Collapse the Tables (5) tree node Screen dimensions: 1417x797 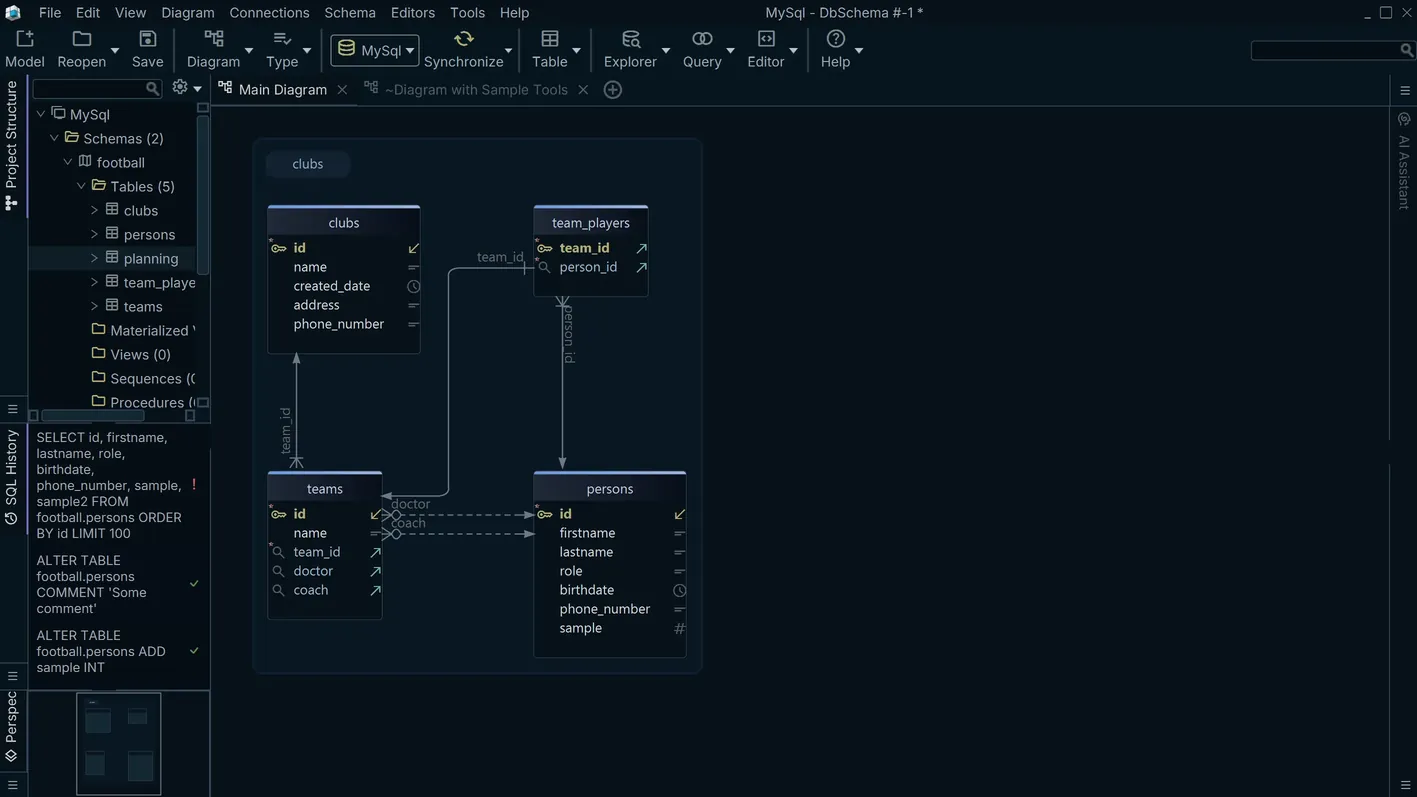(81, 186)
